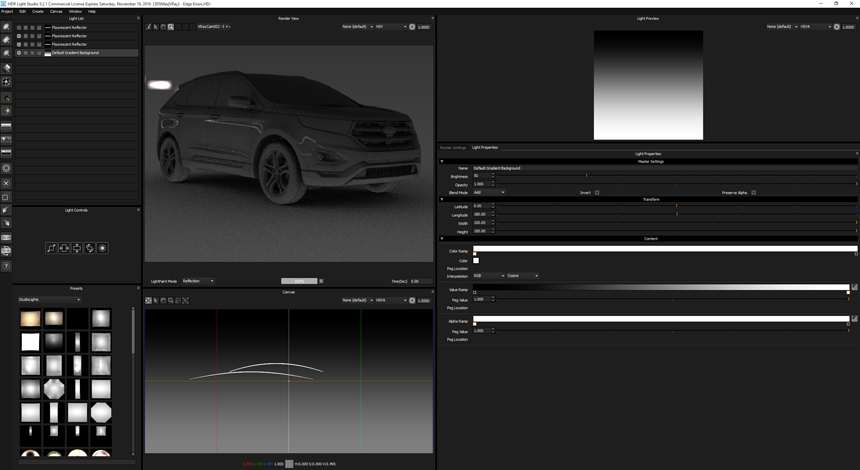Open the Blend Mode Add dropdown
This screenshot has width=860, height=470.
pos(489,192)
